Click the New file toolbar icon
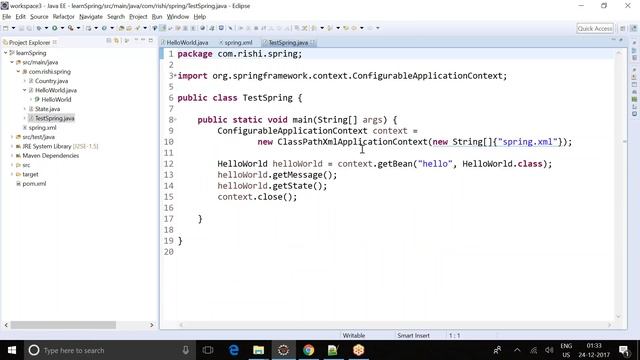Viewport: 640px width, 360px height. 6,28
